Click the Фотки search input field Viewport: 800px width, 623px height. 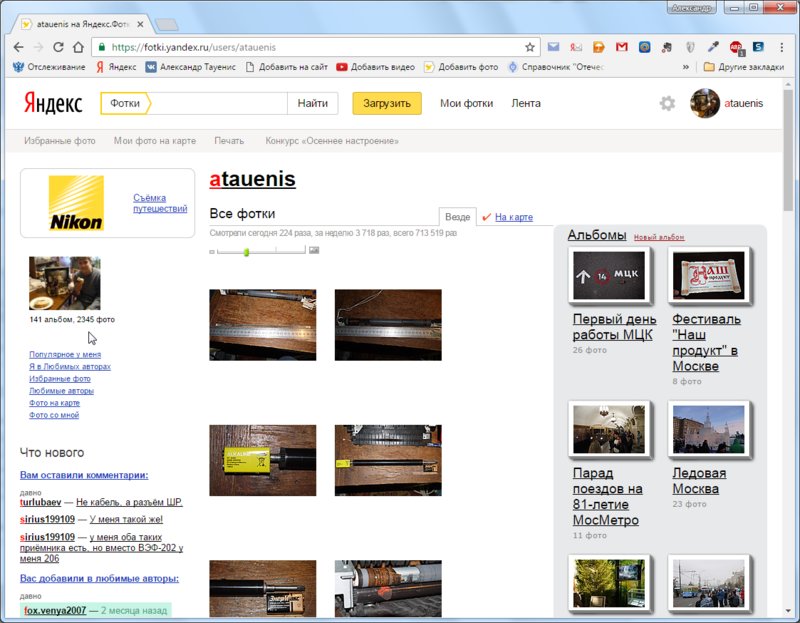[218, 104]
